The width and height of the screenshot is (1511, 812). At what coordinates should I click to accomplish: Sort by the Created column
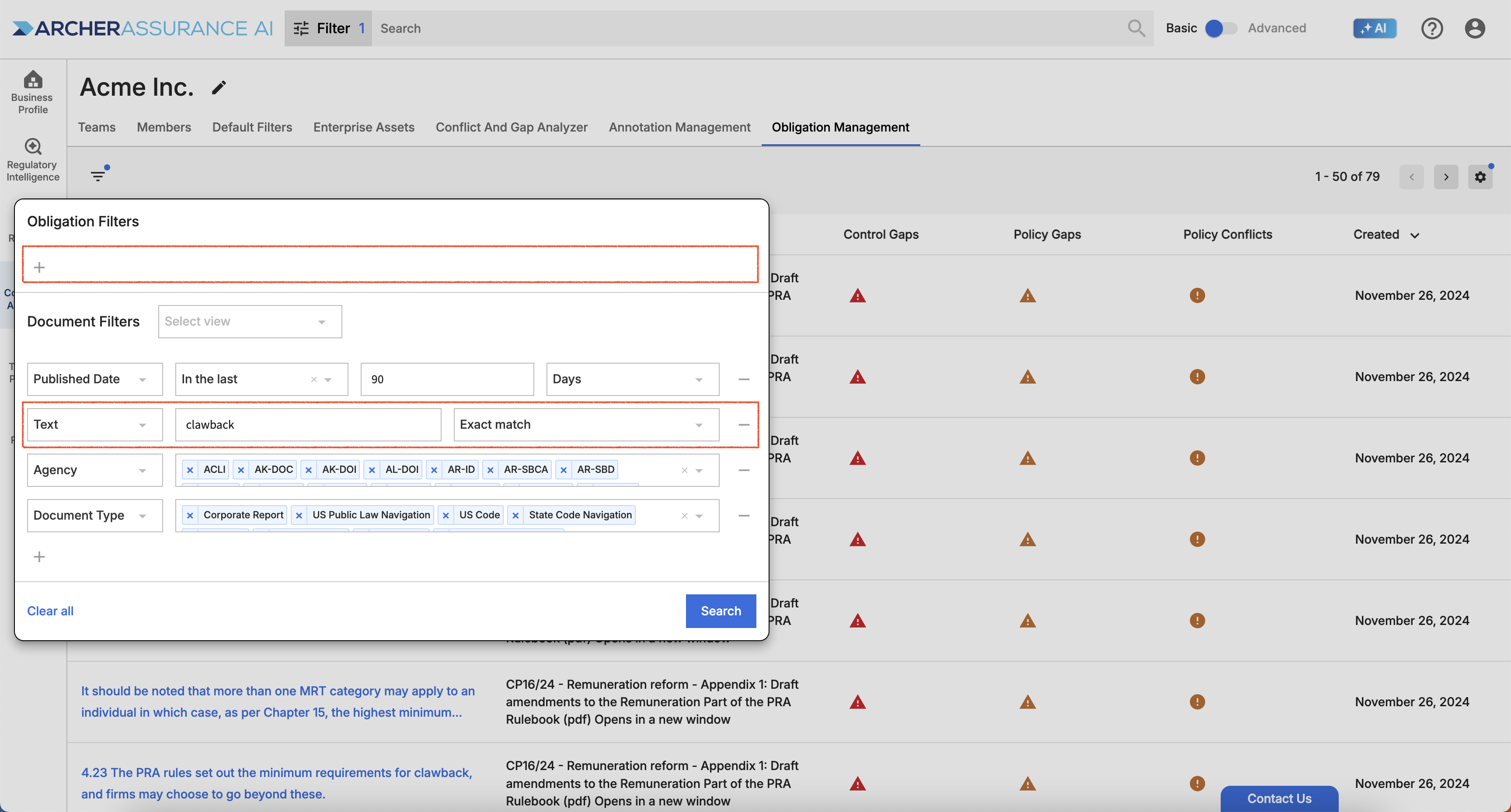[x=1386, y=235]
